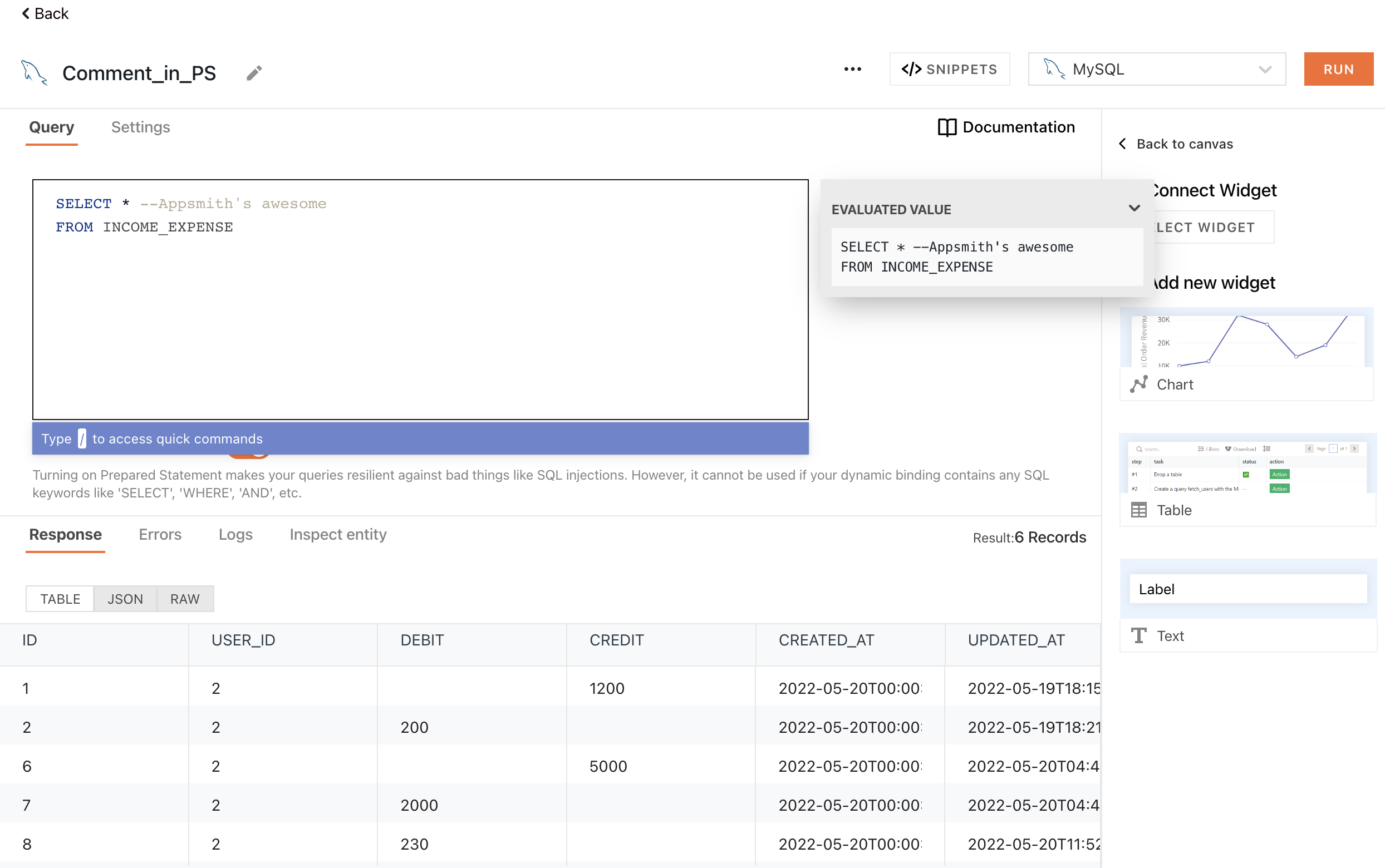The height and width of the screenshot is (868, 1385).
Task: Click the book icon beside Documentation
Action: coord(947,127)
